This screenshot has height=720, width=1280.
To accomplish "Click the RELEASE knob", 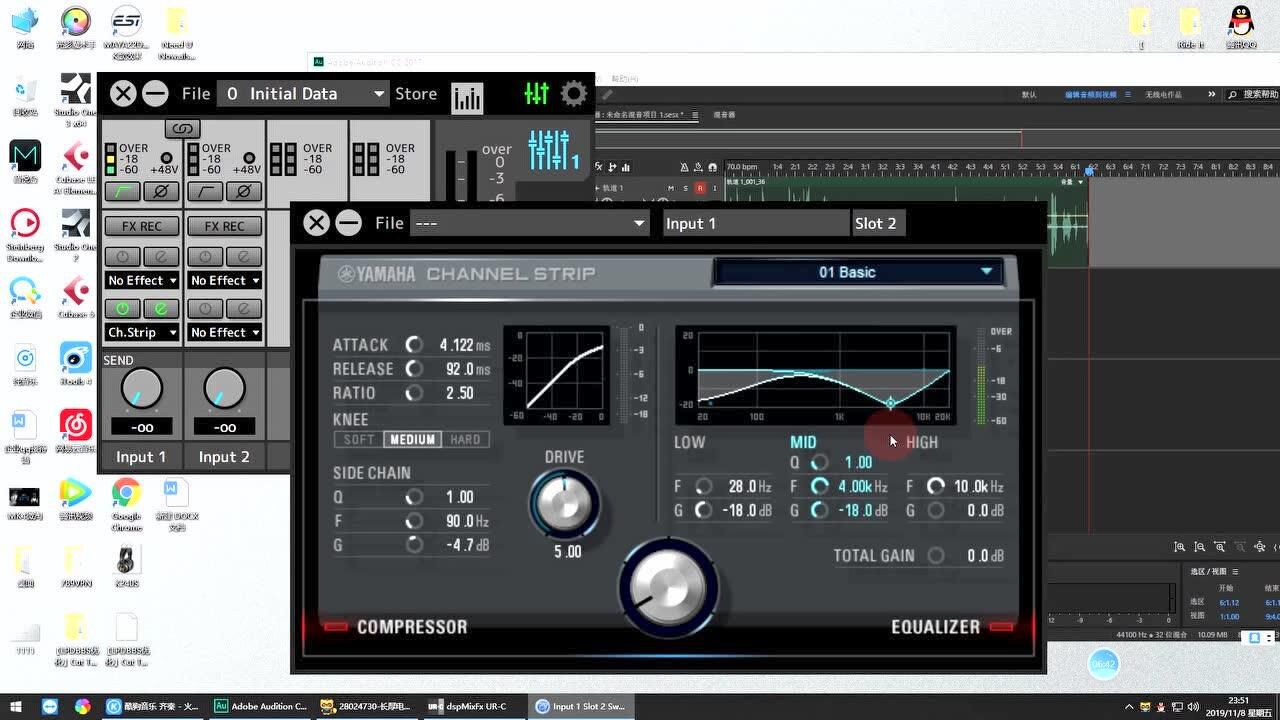I will (x=414, y=369).
